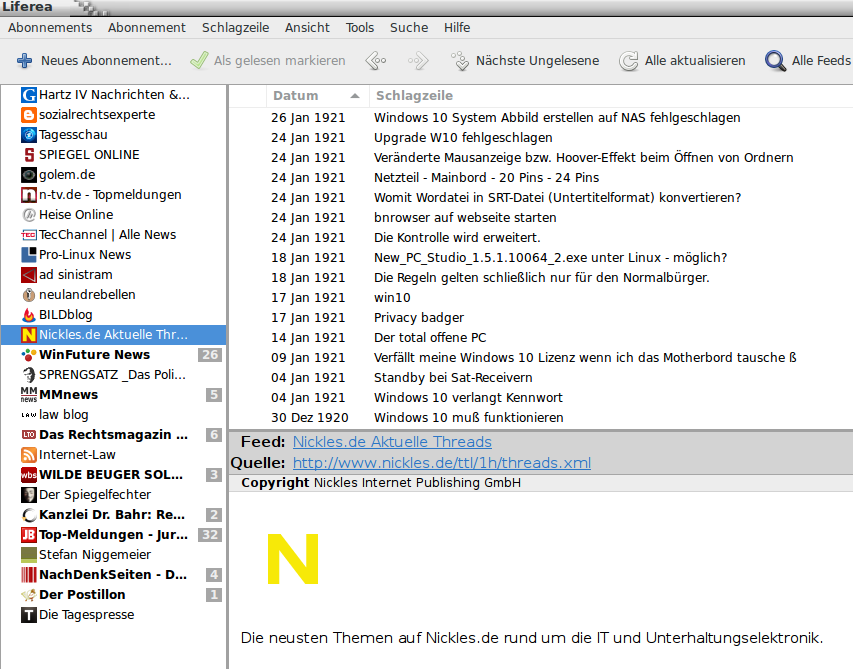Click the Alle aktualisieren refresh icon
Image resolution: width=853 pixels, height=669 pixels.
tap(628, 60)
